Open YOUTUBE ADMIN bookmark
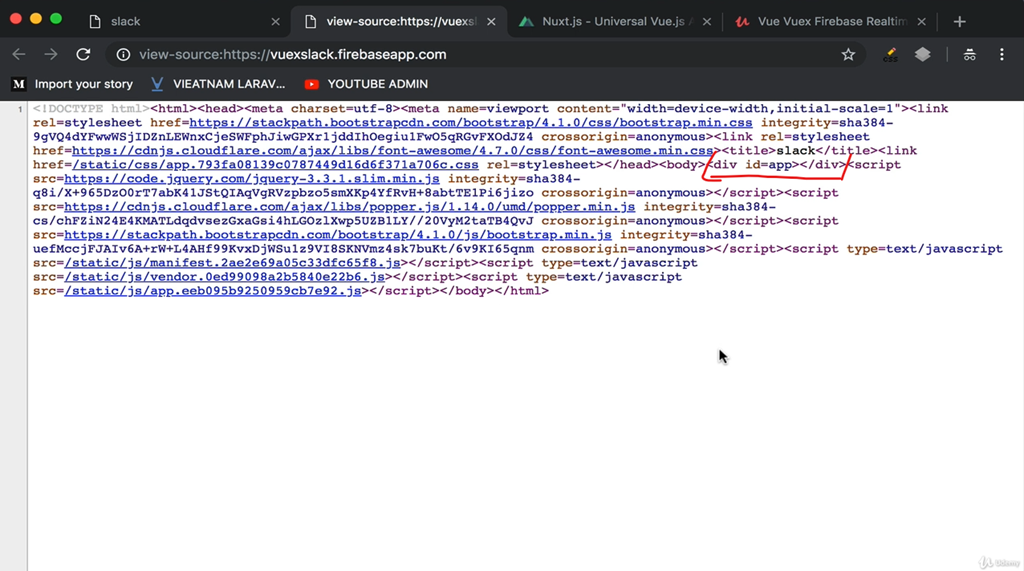 (366, 84)
